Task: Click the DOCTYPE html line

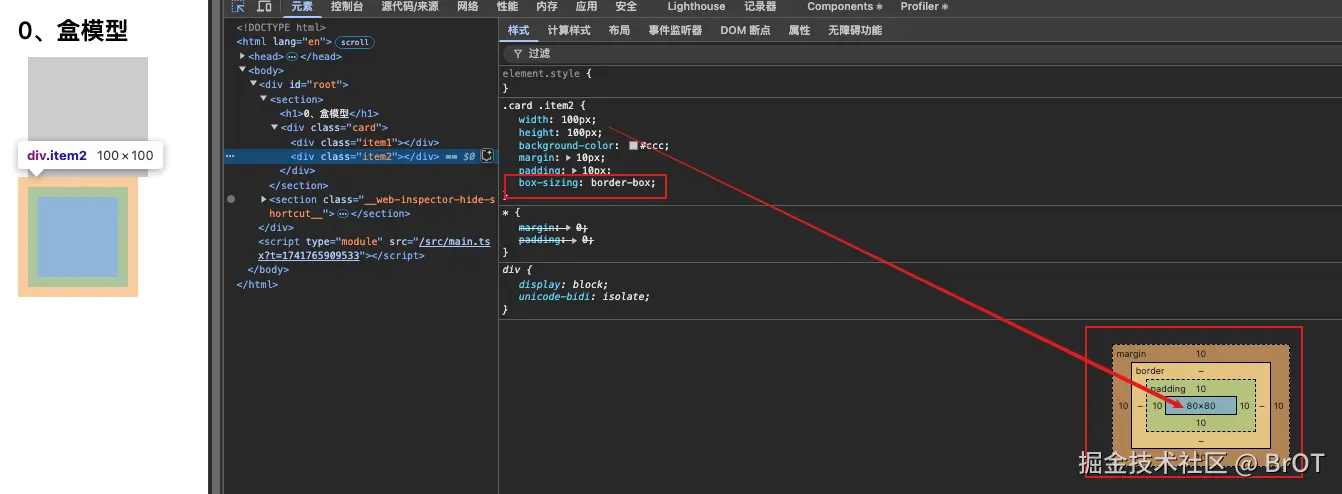Action: [281, 28]
